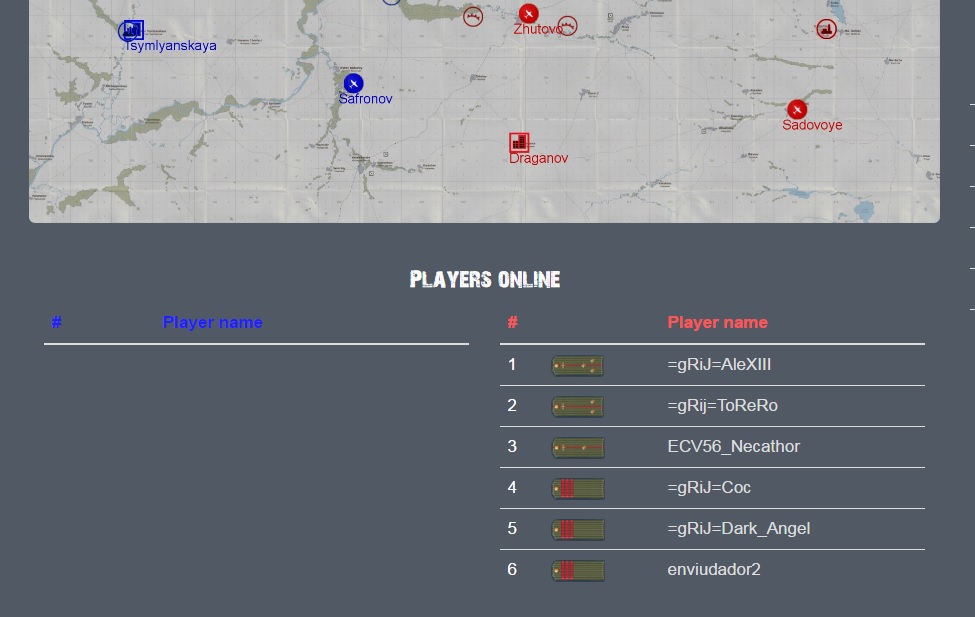Click rank insignia of =gRiJ=AleXIII
Image resolution: width=975 pixels, height=617 pixels.
pos(578,366)
